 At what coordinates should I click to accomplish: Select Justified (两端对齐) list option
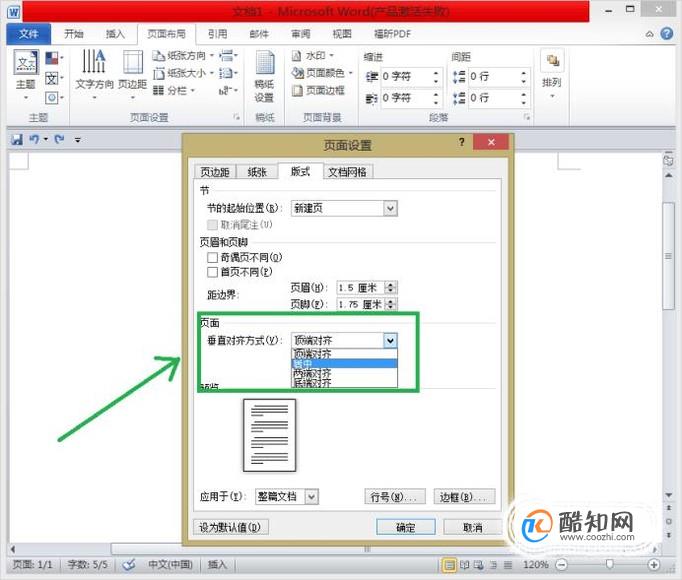point(344,373)
